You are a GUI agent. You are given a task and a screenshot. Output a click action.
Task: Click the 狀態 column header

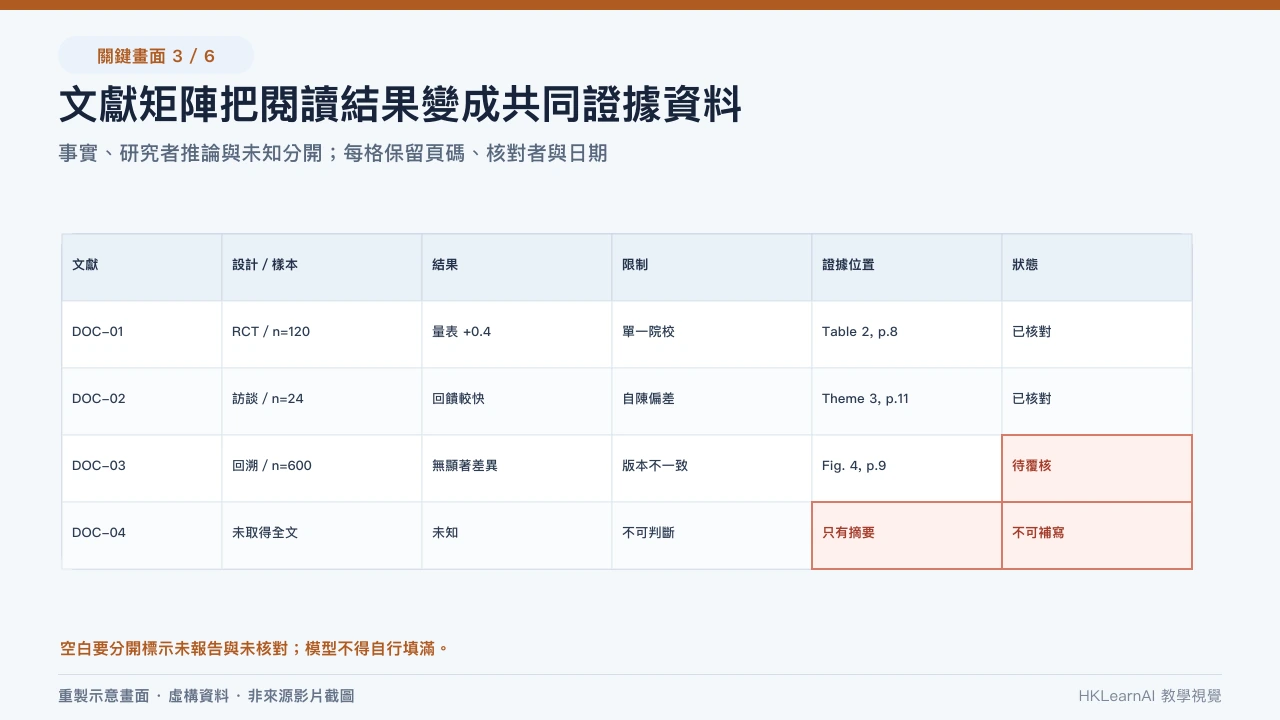click(1097, 265)
